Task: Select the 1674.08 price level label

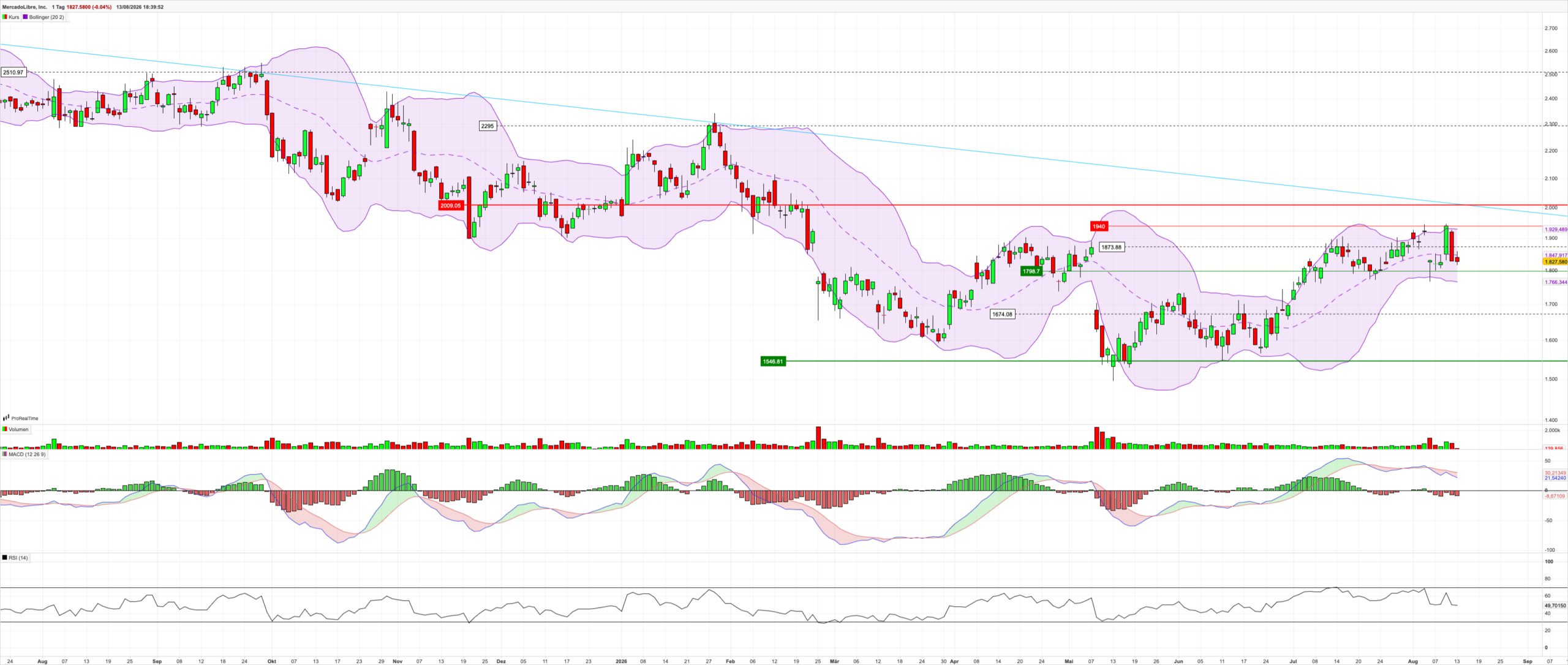Action: tap(1003, 314)
